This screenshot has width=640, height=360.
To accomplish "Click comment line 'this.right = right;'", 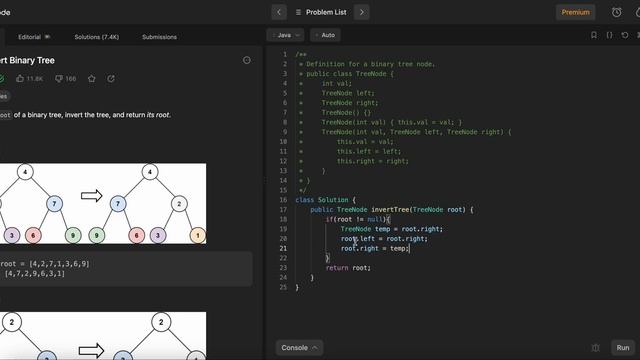I will (x=372, y=161).
